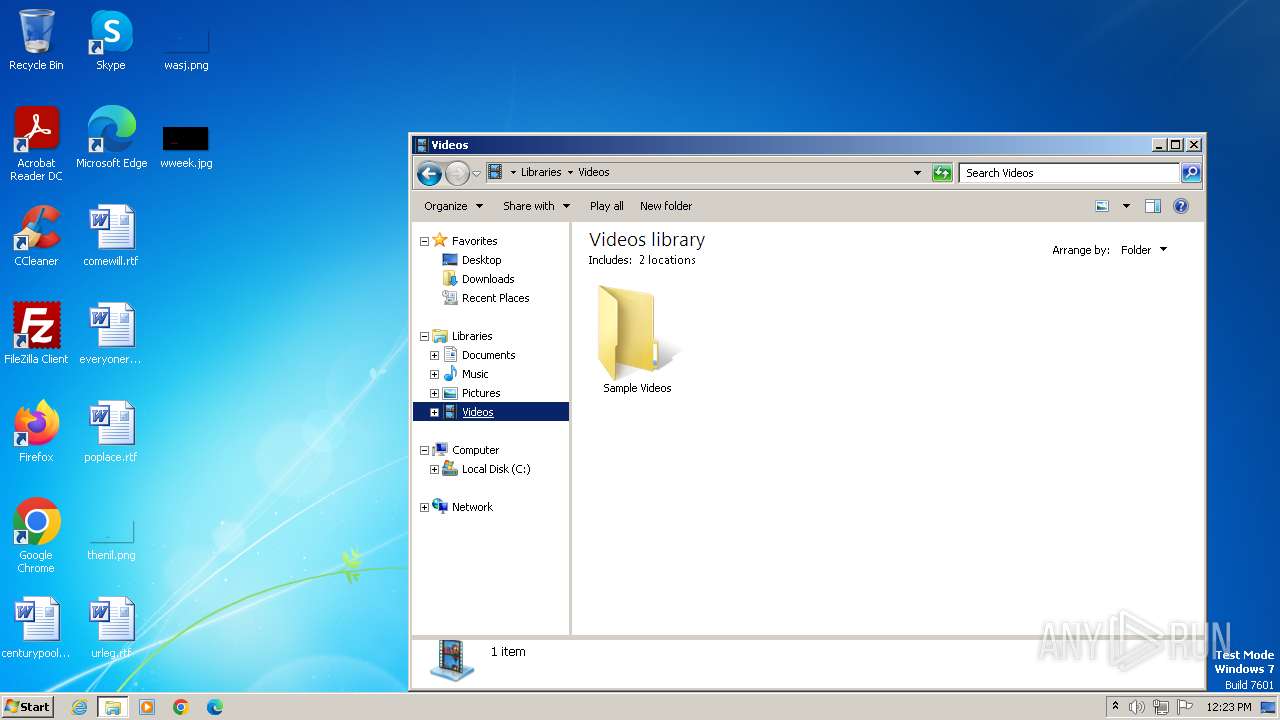Select the wweek.jpg file
Viewport: 1280px width, 720px height.
point(186,145)
